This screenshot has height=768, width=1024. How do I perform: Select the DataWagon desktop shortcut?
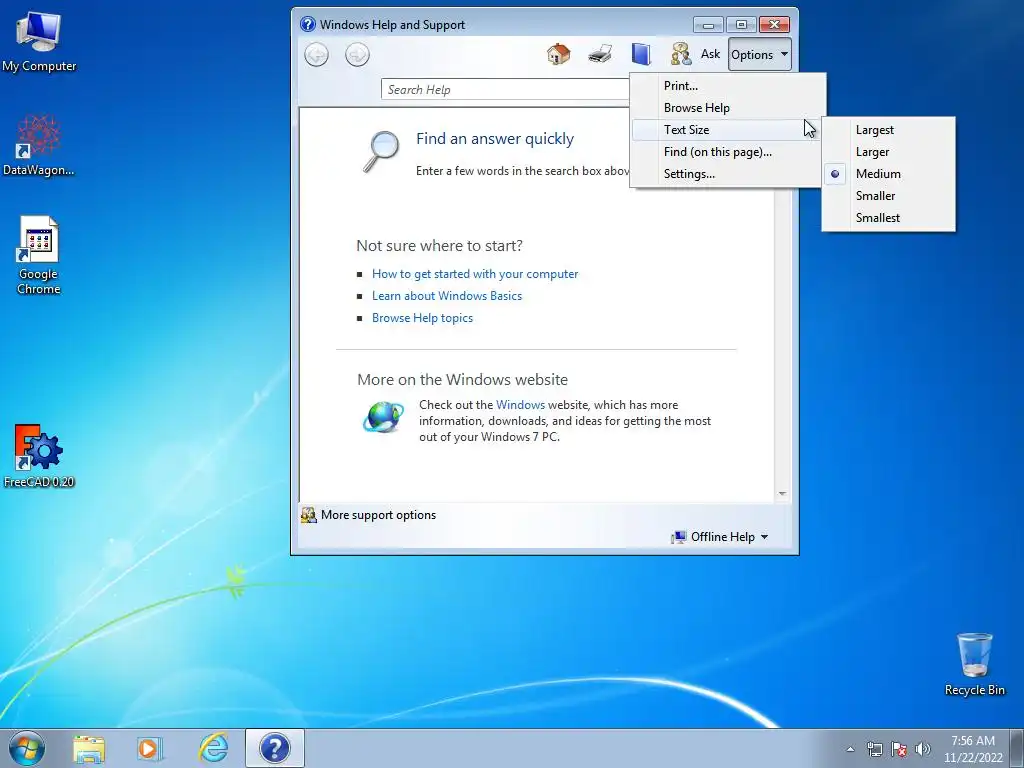tap(39, 146)
